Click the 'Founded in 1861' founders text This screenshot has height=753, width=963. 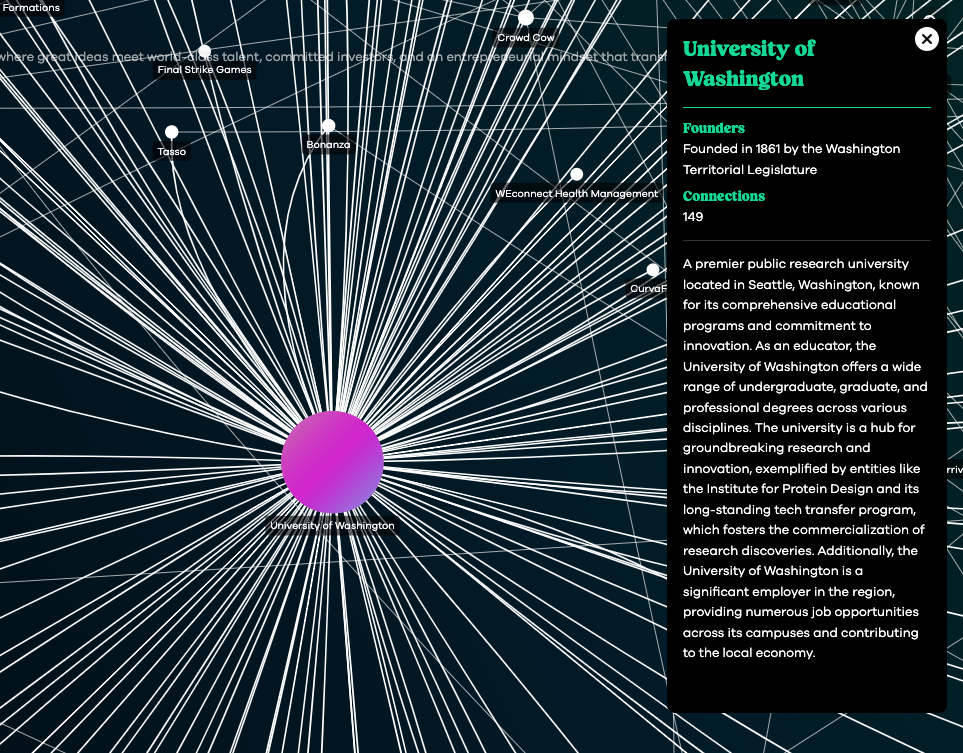coord(792,159)
